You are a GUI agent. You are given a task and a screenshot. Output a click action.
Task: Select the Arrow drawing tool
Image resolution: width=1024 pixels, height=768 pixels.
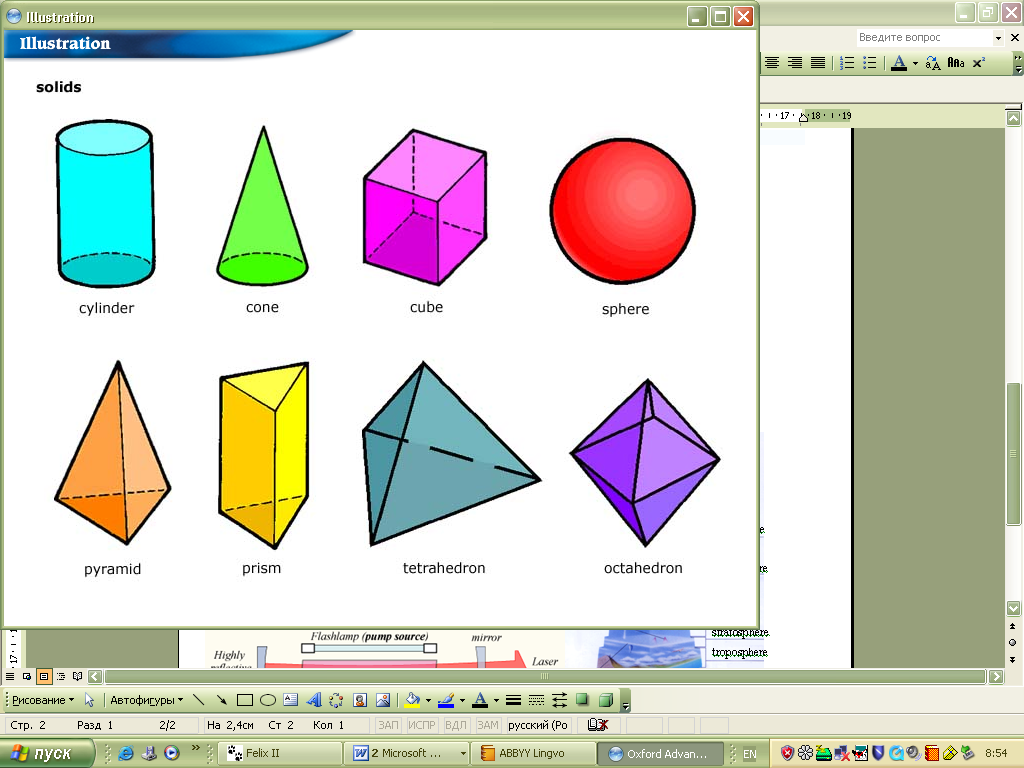click(221, 700)
